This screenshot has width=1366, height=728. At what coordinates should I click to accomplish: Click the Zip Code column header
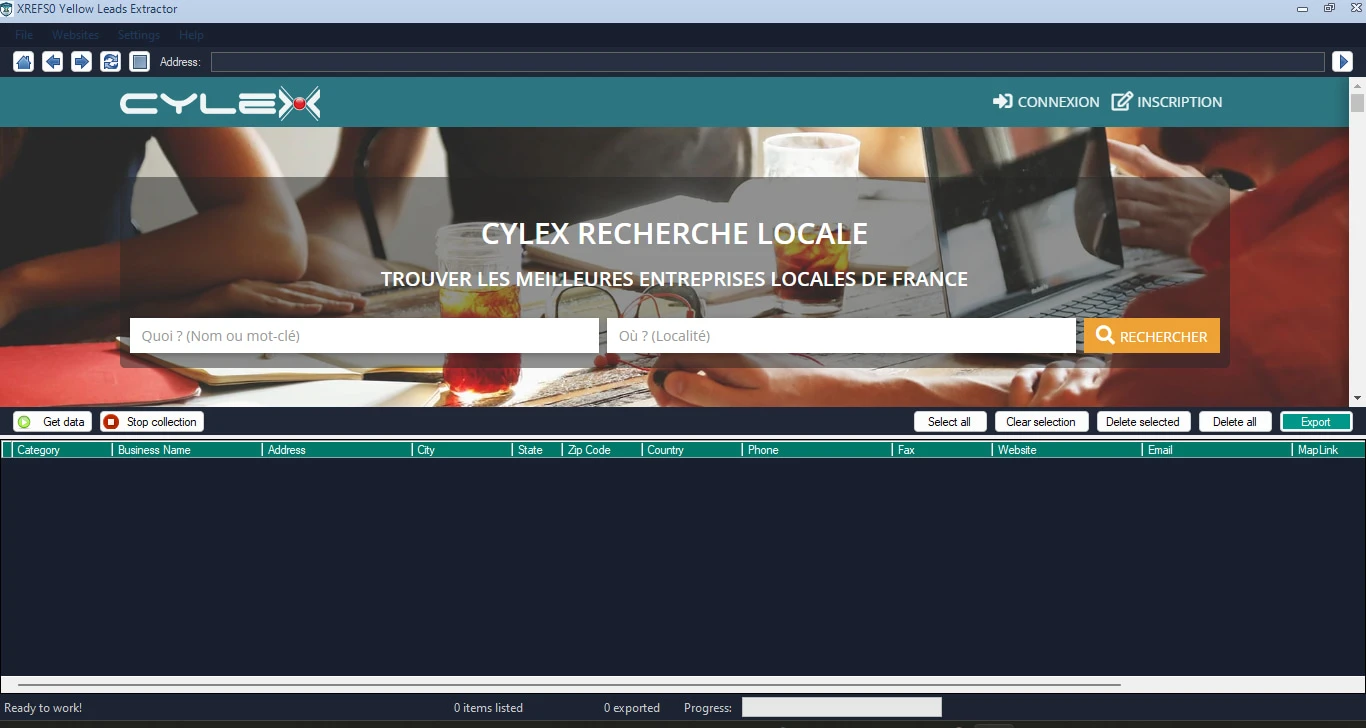click(x=602, y=450)
